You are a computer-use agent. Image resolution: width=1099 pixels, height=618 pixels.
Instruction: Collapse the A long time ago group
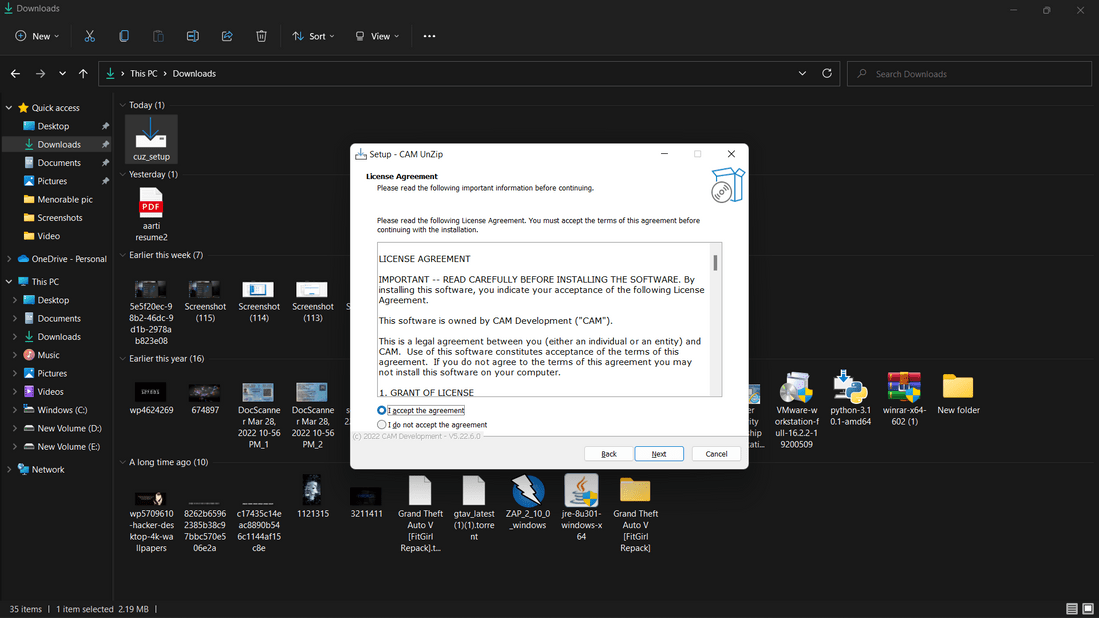pos(123,462)
